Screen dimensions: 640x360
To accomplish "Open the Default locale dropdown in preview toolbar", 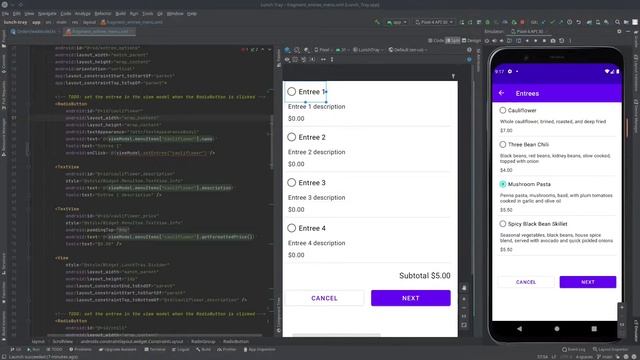I will (x=408, y=50).
